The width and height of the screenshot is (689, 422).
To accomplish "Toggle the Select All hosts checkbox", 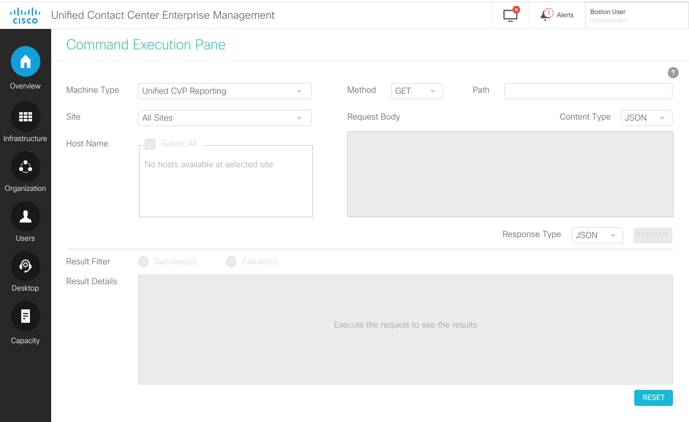I will tap(150, 144).
